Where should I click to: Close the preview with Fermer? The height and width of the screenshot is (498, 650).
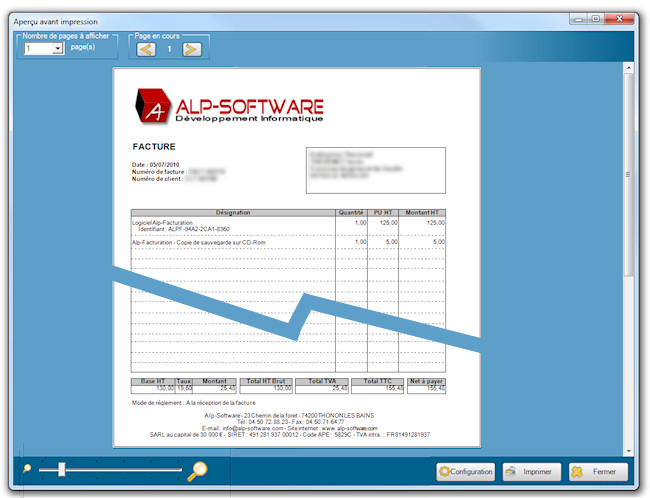tap(598, 472)
